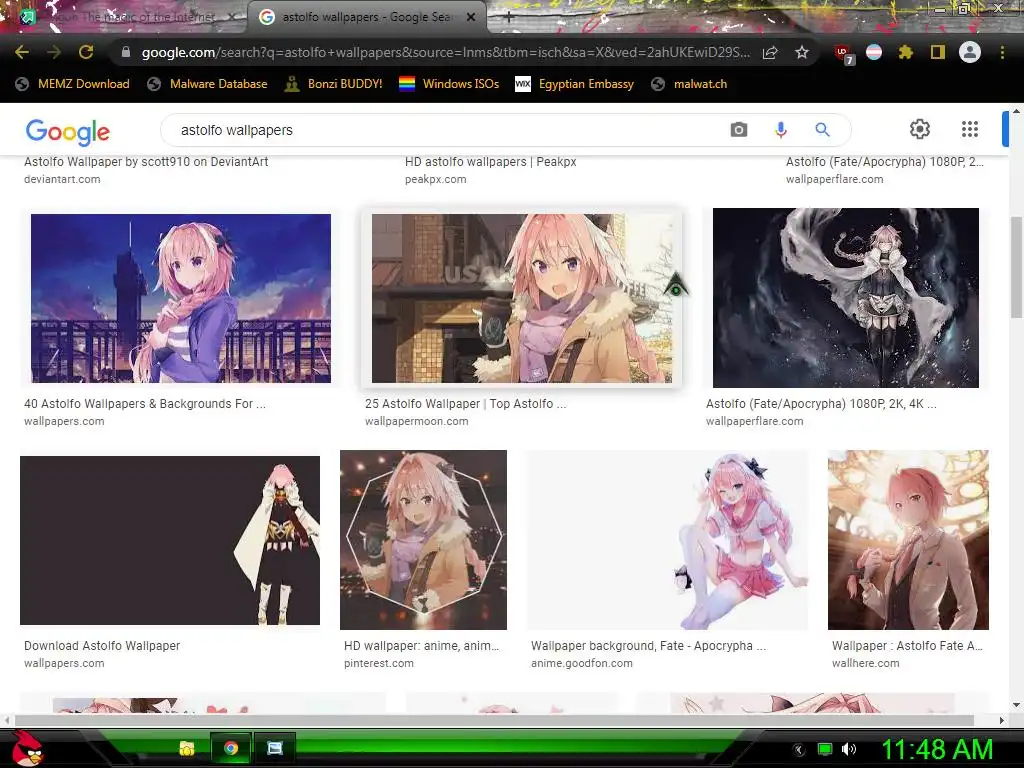Open the 25 Astolfo Wallpaper Top Astolfo image

[522, 298]
